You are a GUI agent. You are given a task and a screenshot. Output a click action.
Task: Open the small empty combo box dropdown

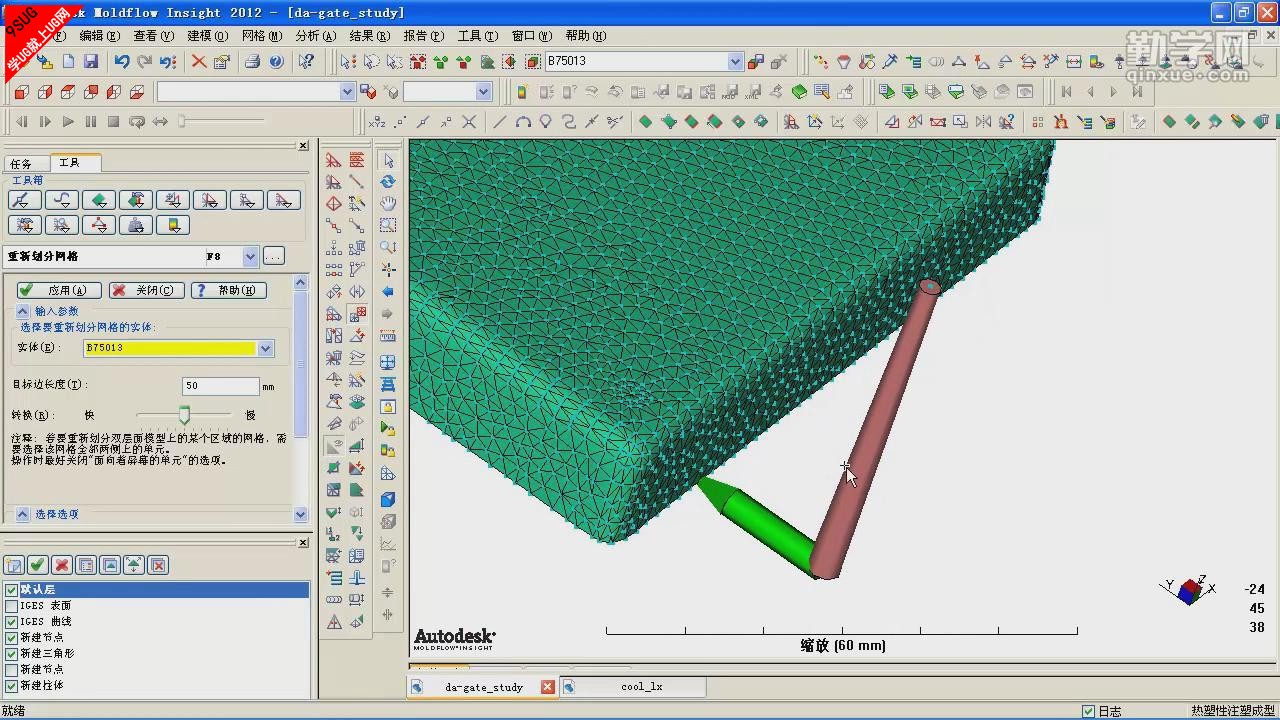click(x=484, y=92)
